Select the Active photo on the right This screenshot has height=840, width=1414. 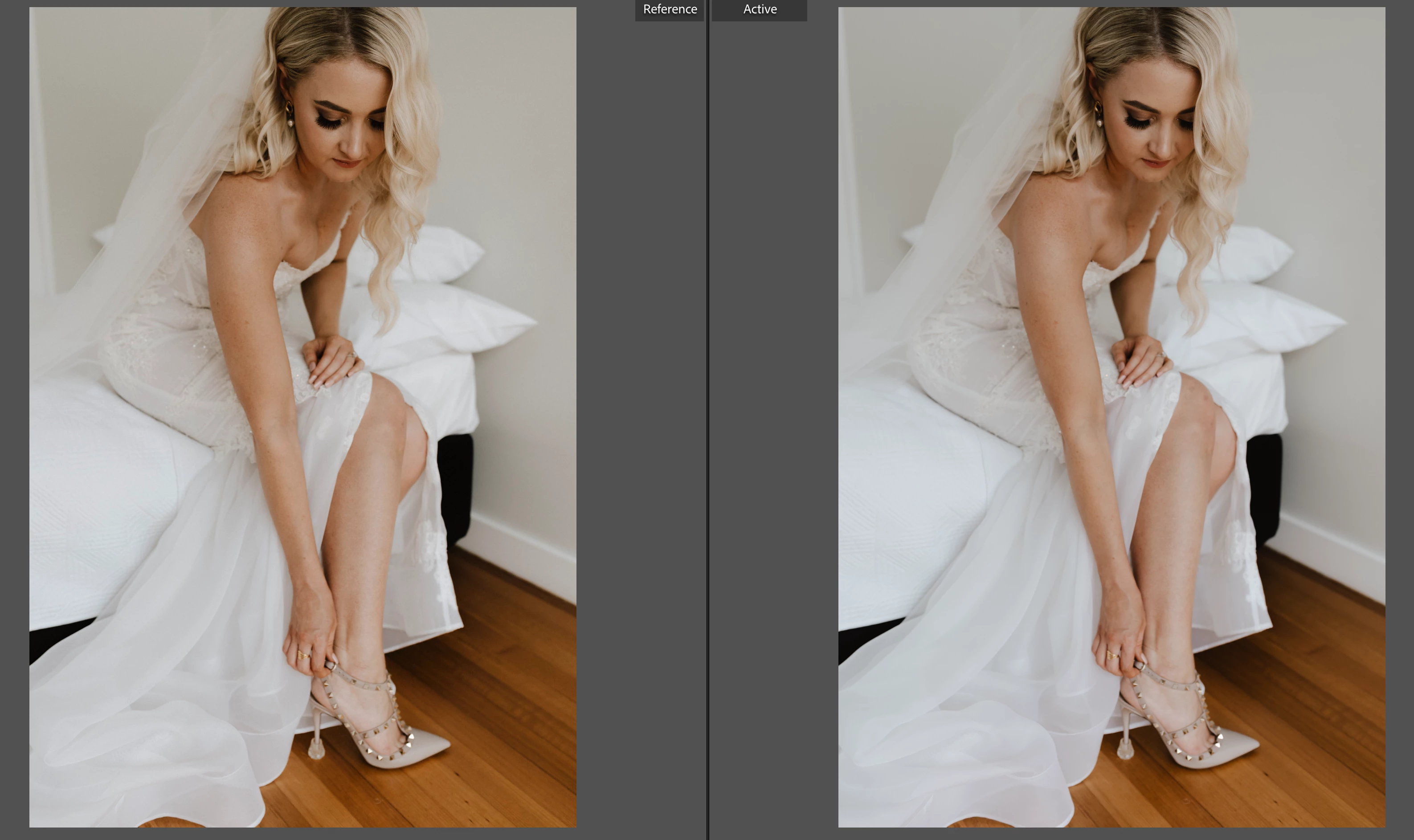click(x=1111, y=417)
